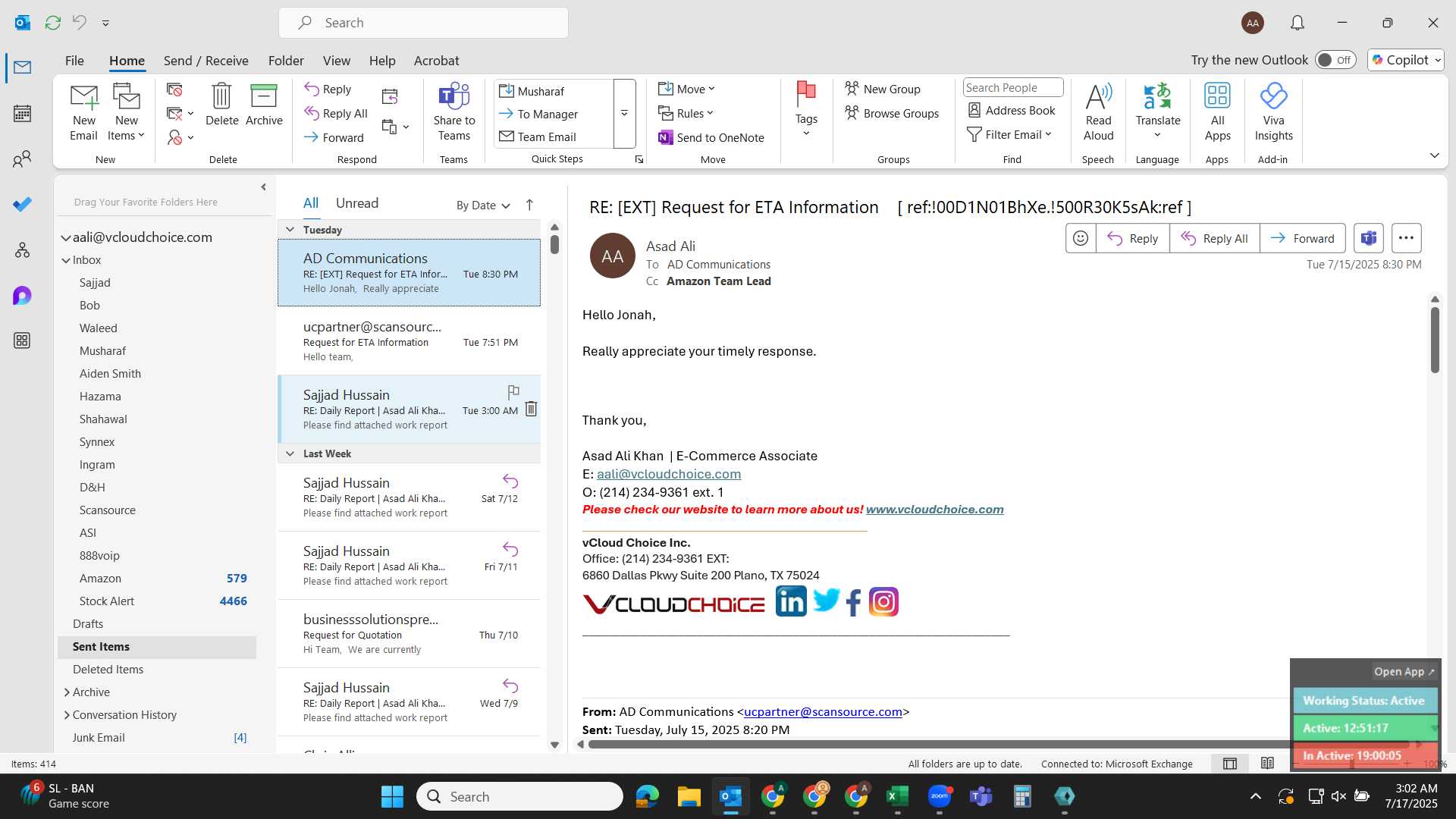The image size is (1456, 819).
Task: Click the Open App button on the tracker widget
Action: [x=1404, y=672]
